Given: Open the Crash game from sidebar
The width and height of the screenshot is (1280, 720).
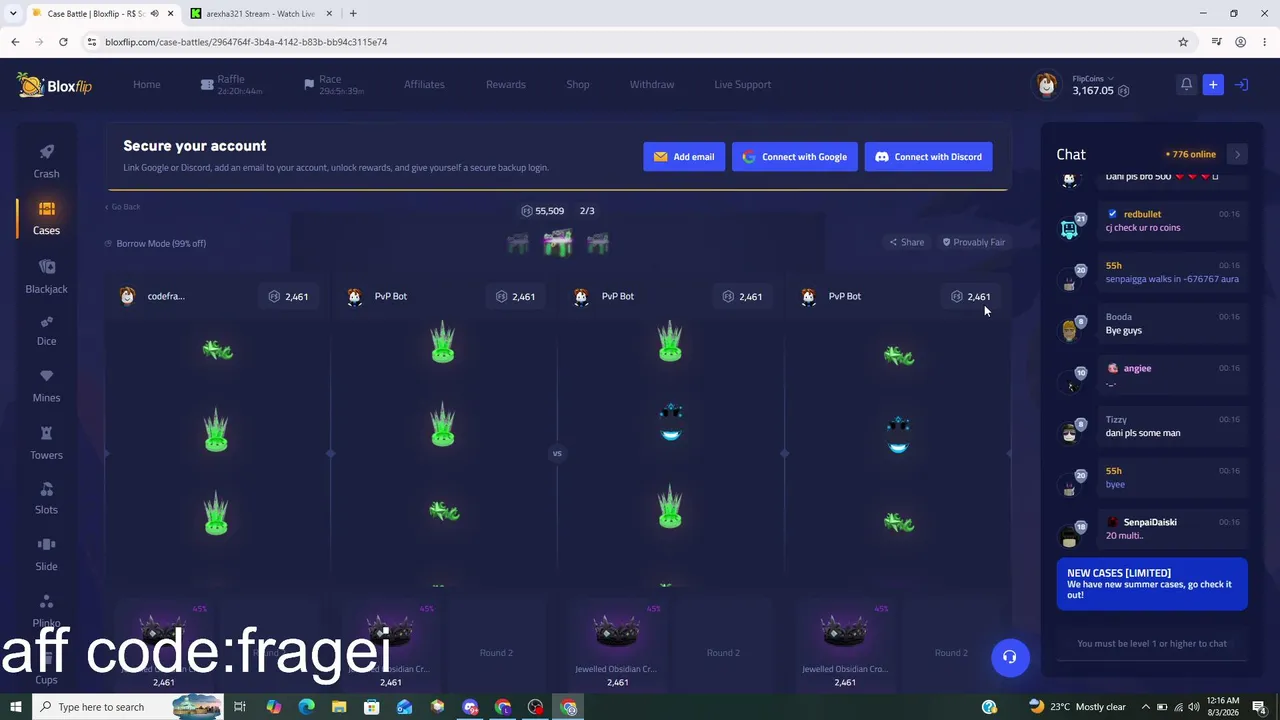Looking at the screenshot, I should click(x=46, y=160).
